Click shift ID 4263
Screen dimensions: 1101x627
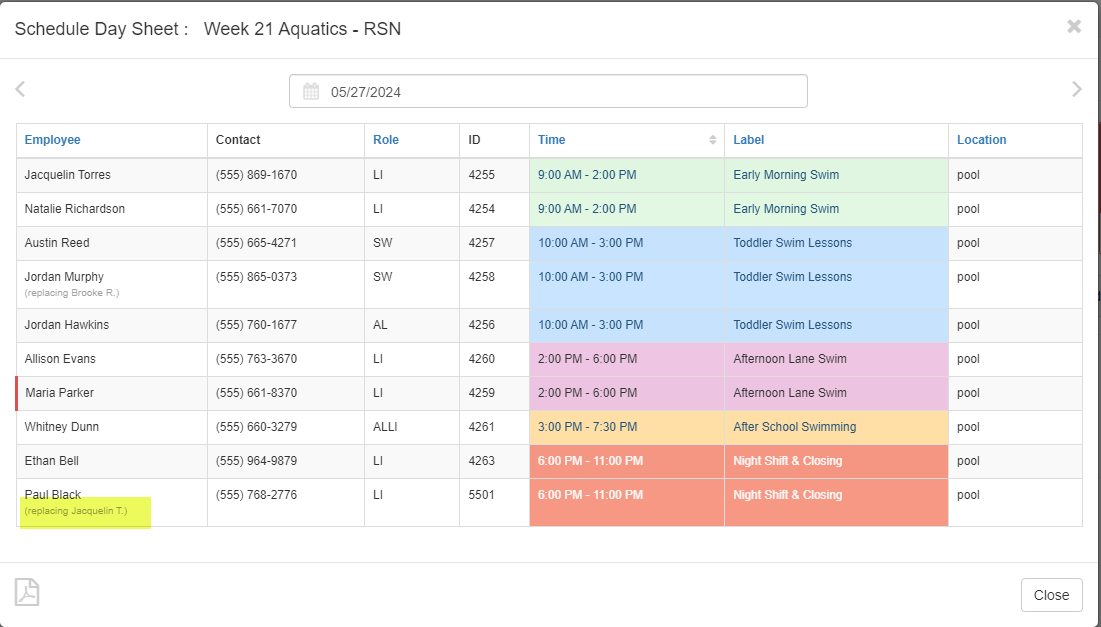(482, 461)
